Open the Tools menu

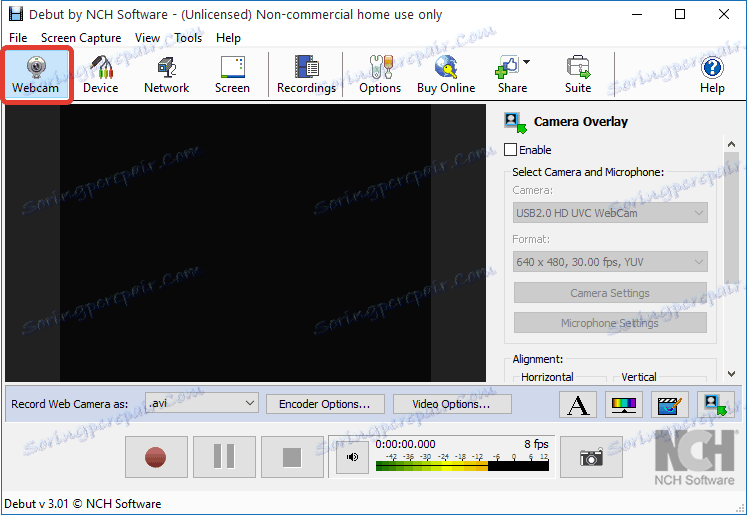[x=188, y=38]
